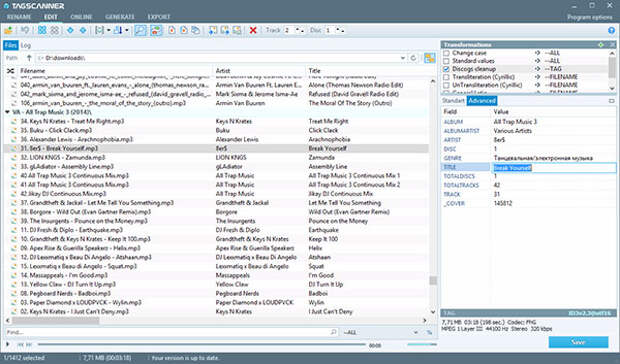Open the GENERATE tab

pos(120,17)
